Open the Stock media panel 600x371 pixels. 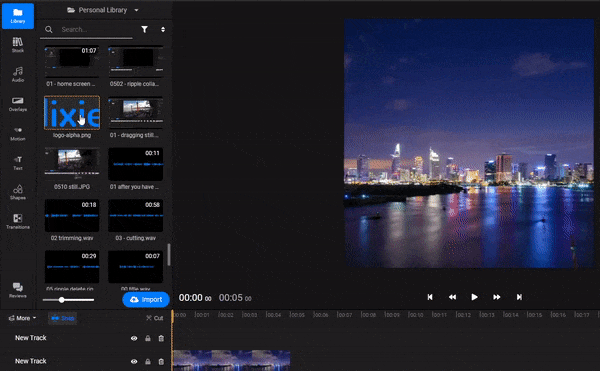coord(18,45)
